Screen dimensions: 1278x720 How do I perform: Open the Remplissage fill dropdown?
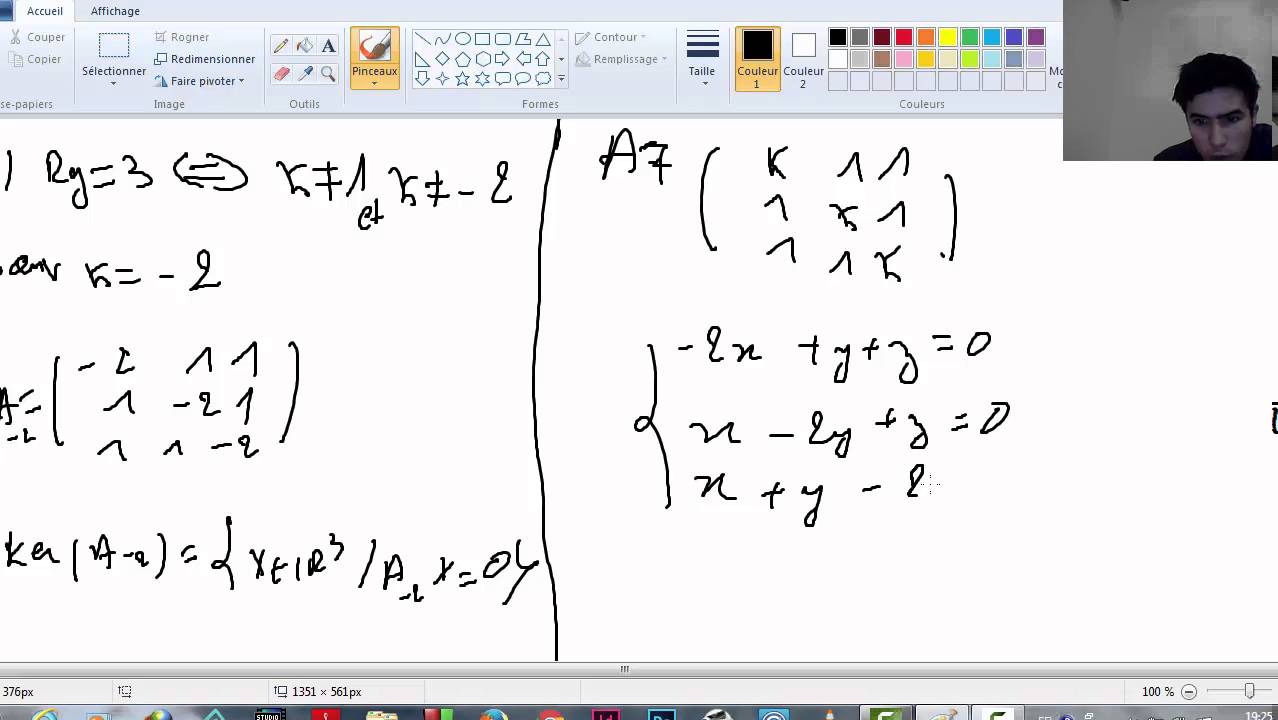tap(621, 59)
